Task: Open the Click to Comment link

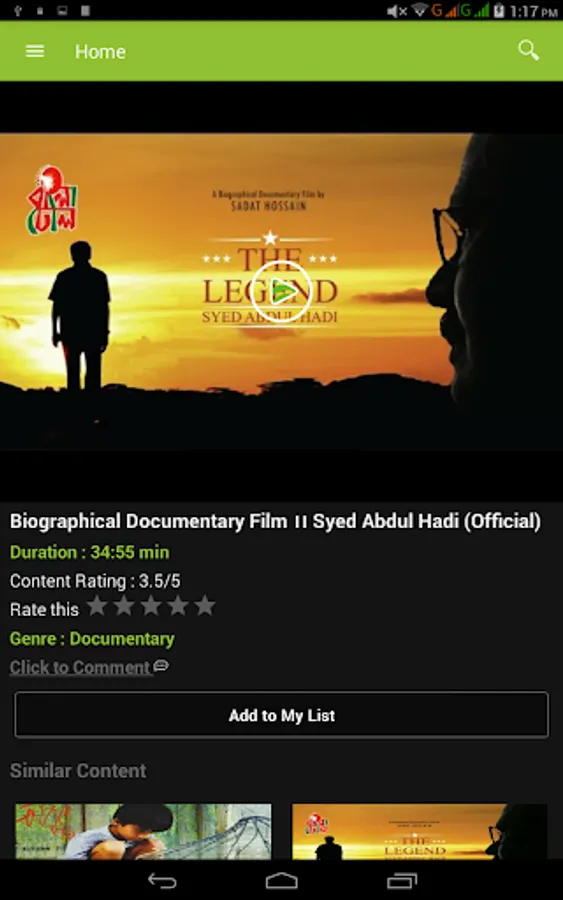Action: point(80,668)
